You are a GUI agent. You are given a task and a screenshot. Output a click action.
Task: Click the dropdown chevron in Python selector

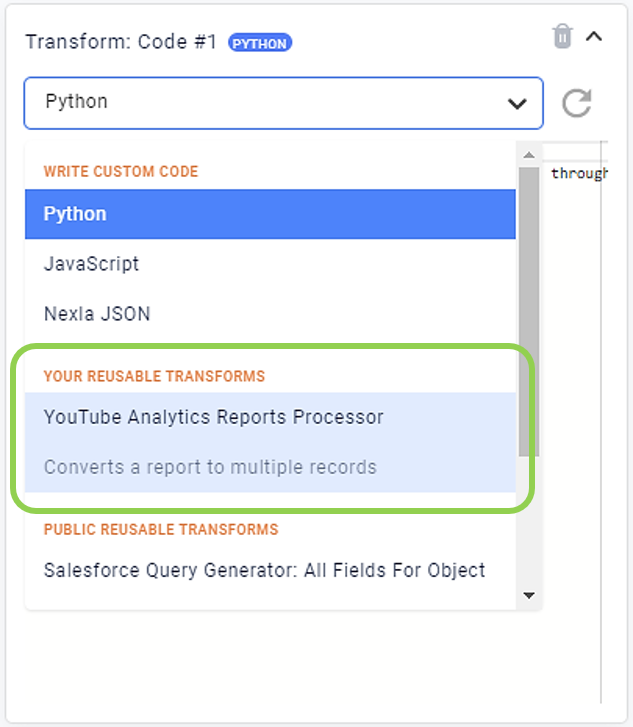click(517, 103)
